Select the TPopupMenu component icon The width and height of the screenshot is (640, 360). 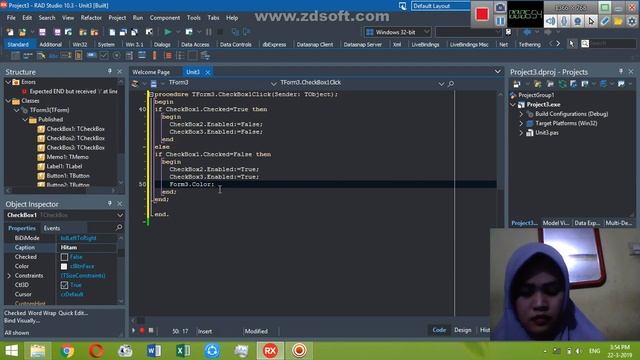coord(41,56)
